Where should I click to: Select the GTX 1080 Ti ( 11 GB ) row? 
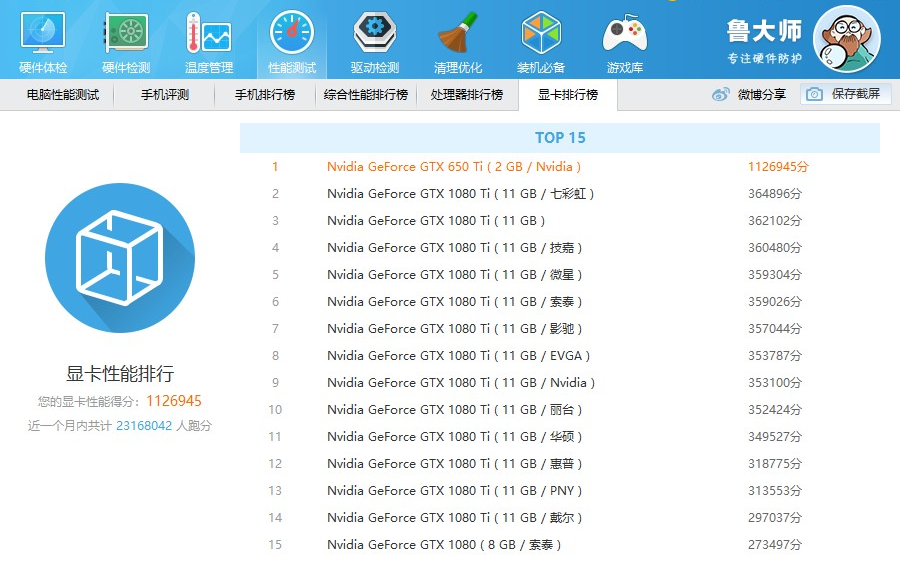pyautogui.click(x=560, y=220)
